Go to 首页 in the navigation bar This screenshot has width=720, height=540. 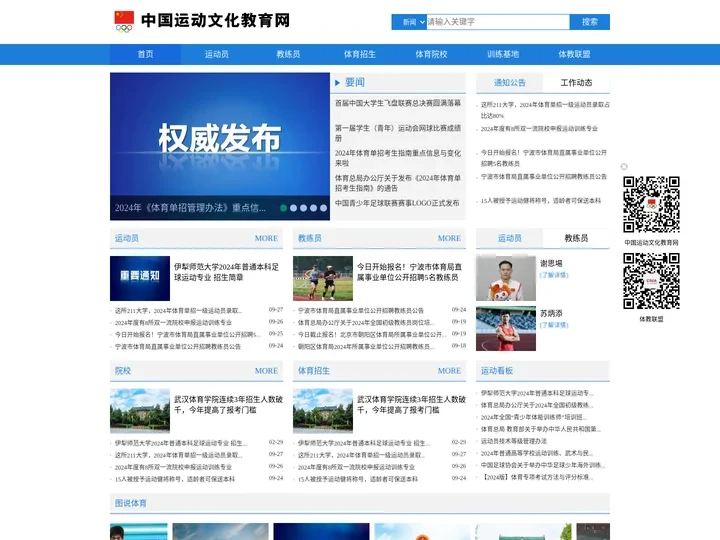145,54
